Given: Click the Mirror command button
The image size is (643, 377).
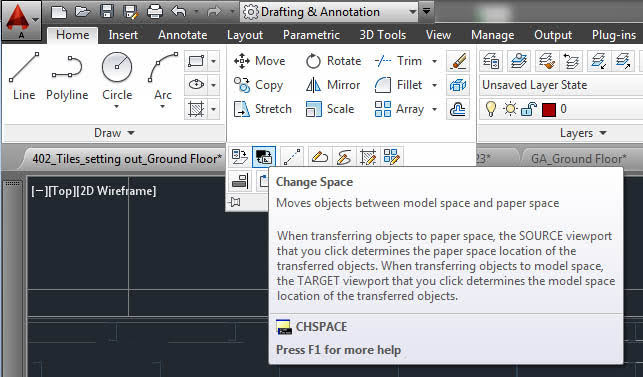Looking at the screenshot, I should tap(333, 85).
